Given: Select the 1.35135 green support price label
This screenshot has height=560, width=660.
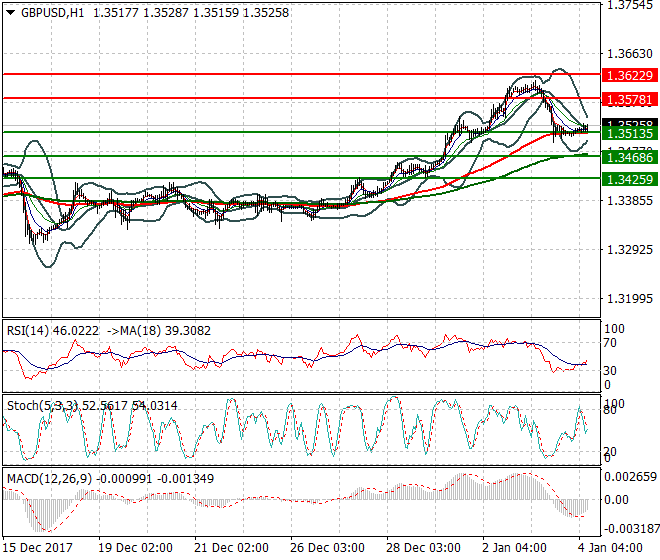Looking at the screenshot, I should (630, 133).
